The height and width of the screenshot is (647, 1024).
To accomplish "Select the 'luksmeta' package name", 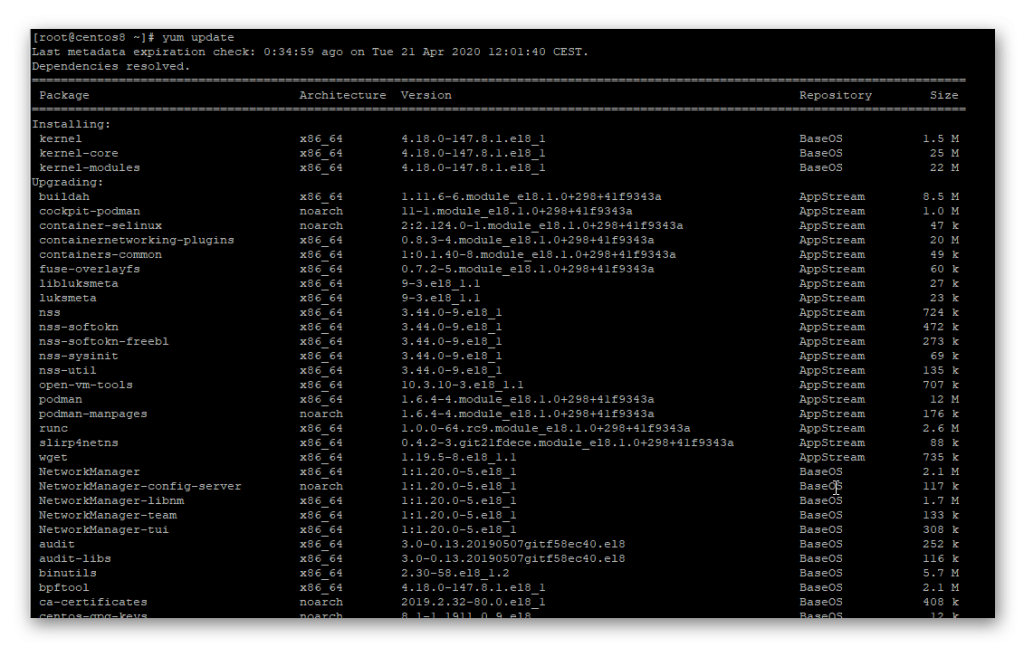I will click(68, 298).
